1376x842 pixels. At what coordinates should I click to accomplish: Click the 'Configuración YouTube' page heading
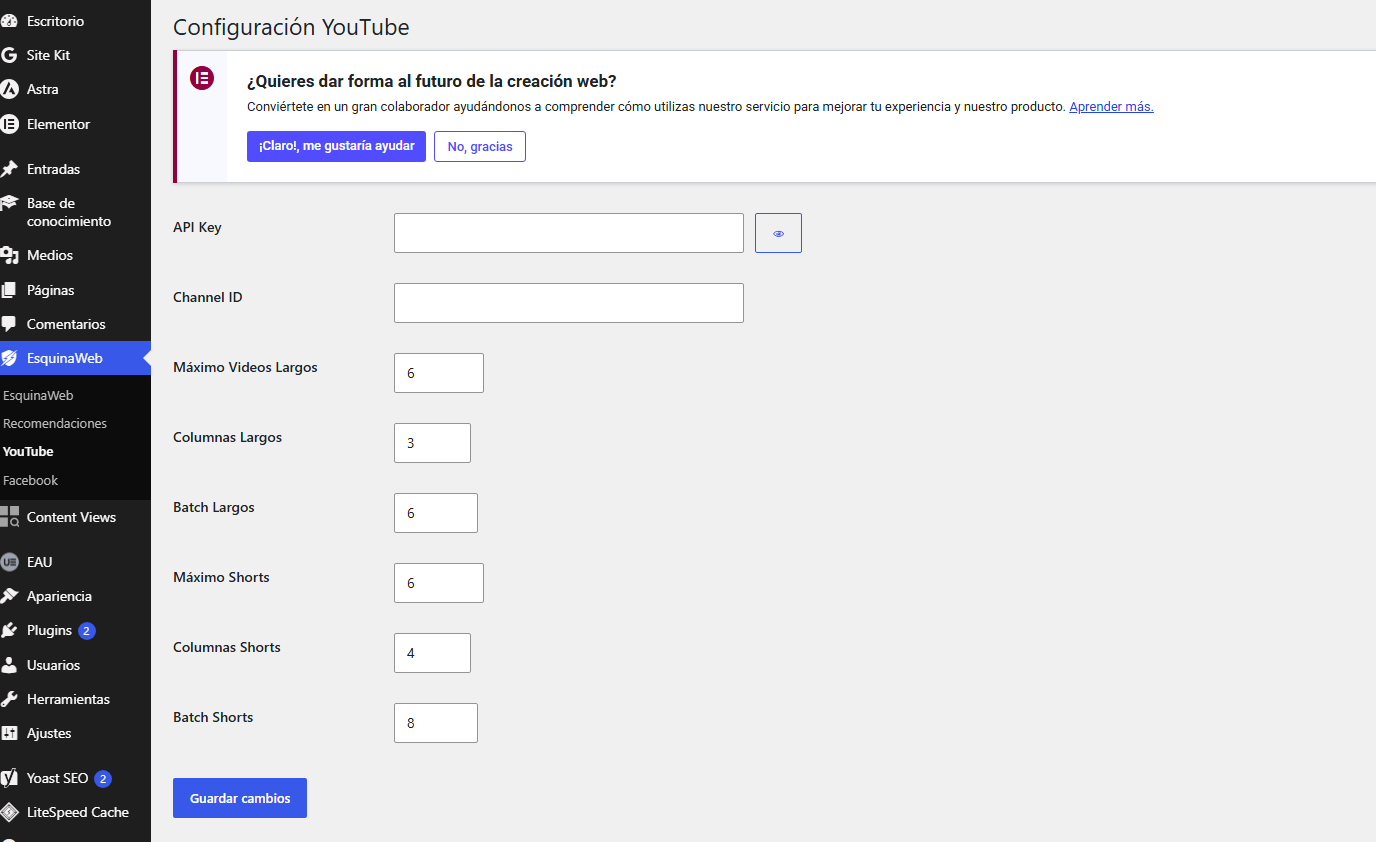coord(291,27)
